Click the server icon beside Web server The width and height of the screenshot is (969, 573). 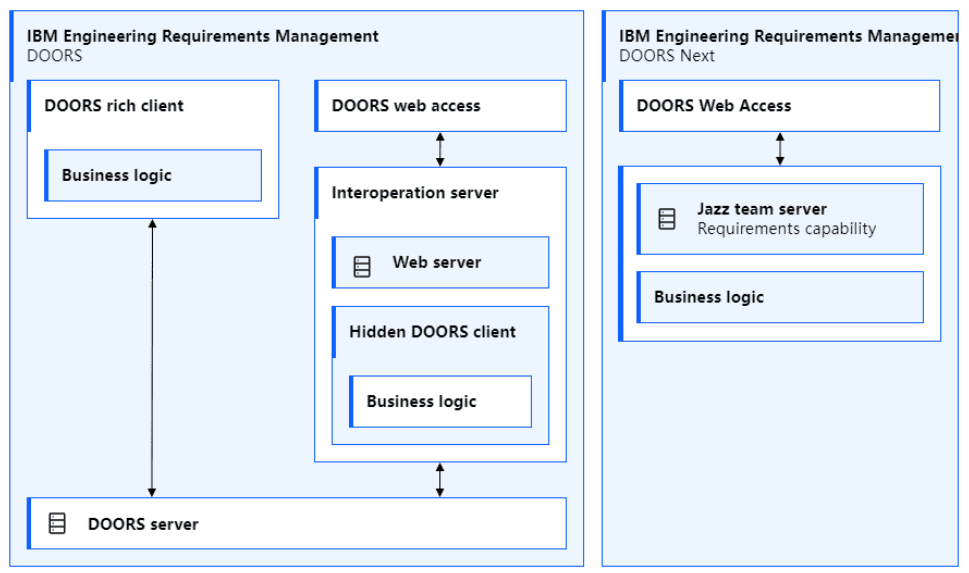tap(362, 266)
